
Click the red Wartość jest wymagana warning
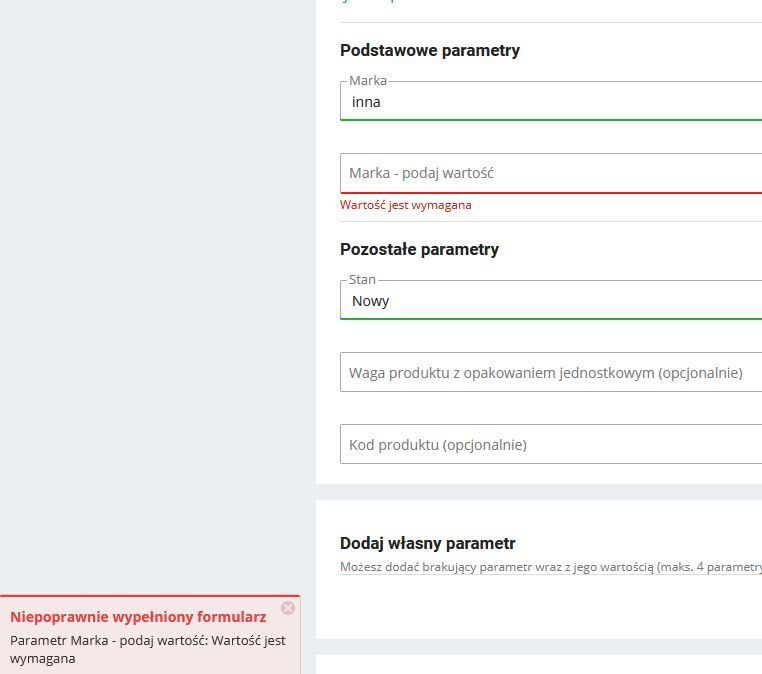coord(405,205)
